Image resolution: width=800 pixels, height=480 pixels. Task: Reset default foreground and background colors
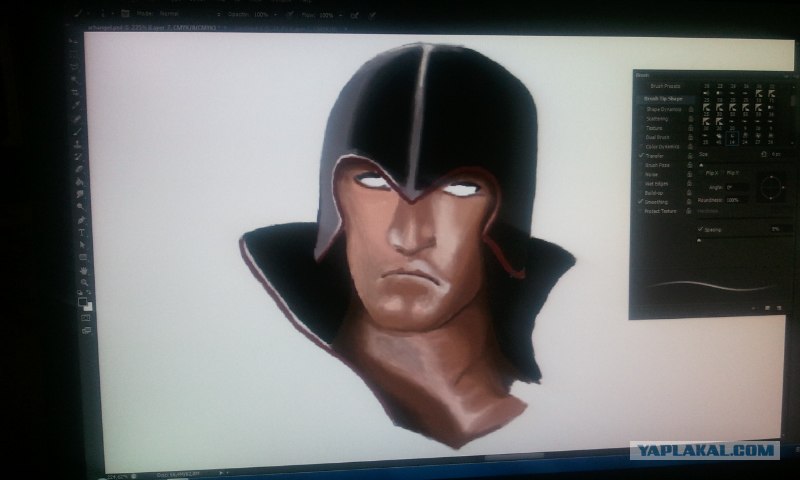pyautogui.click(x=80, y=292)
